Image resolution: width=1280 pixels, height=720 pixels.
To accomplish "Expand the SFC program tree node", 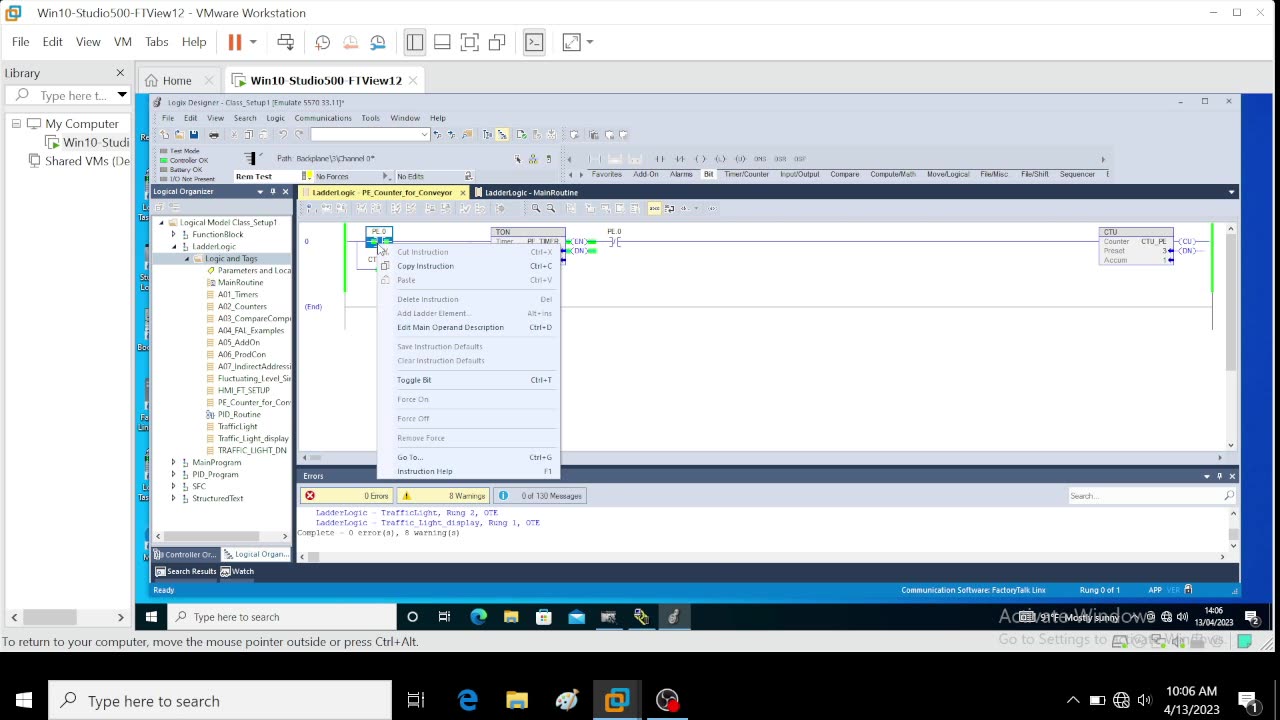I will [x=174, y=486].
